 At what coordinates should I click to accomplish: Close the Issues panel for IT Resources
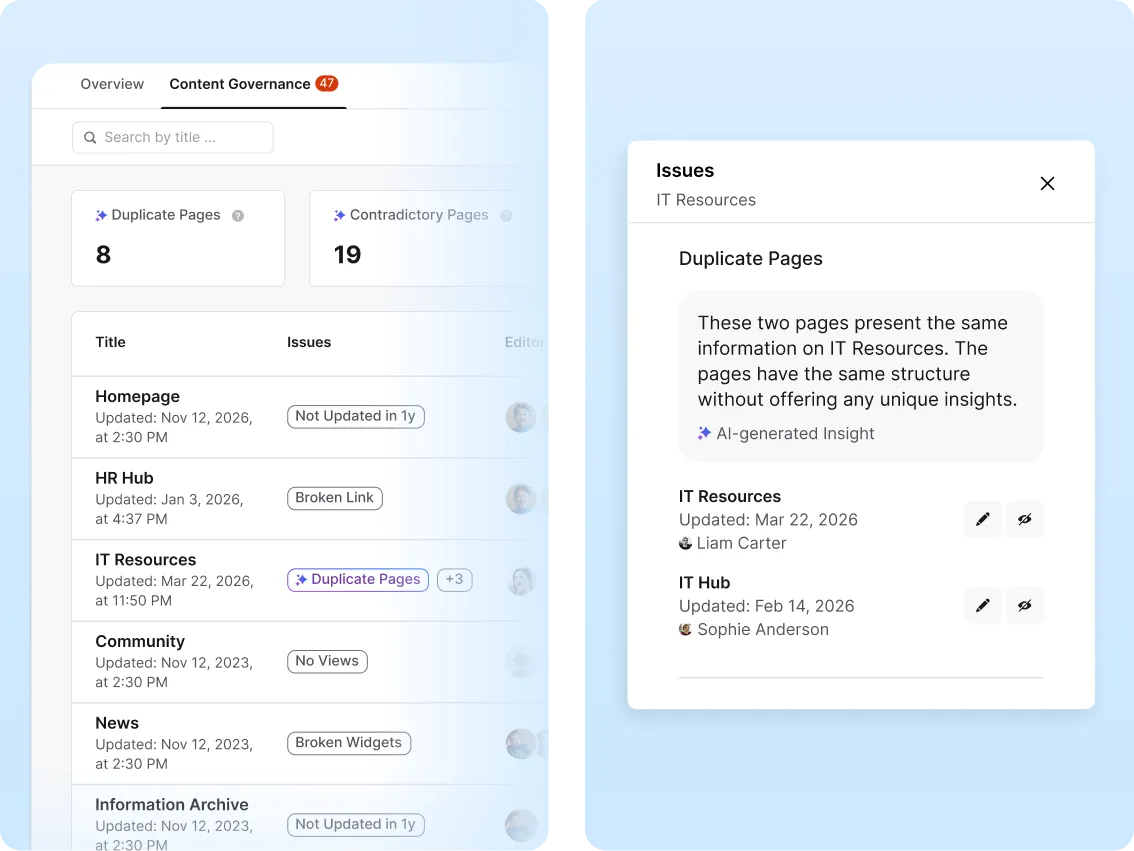click(x=1047, y=183)
